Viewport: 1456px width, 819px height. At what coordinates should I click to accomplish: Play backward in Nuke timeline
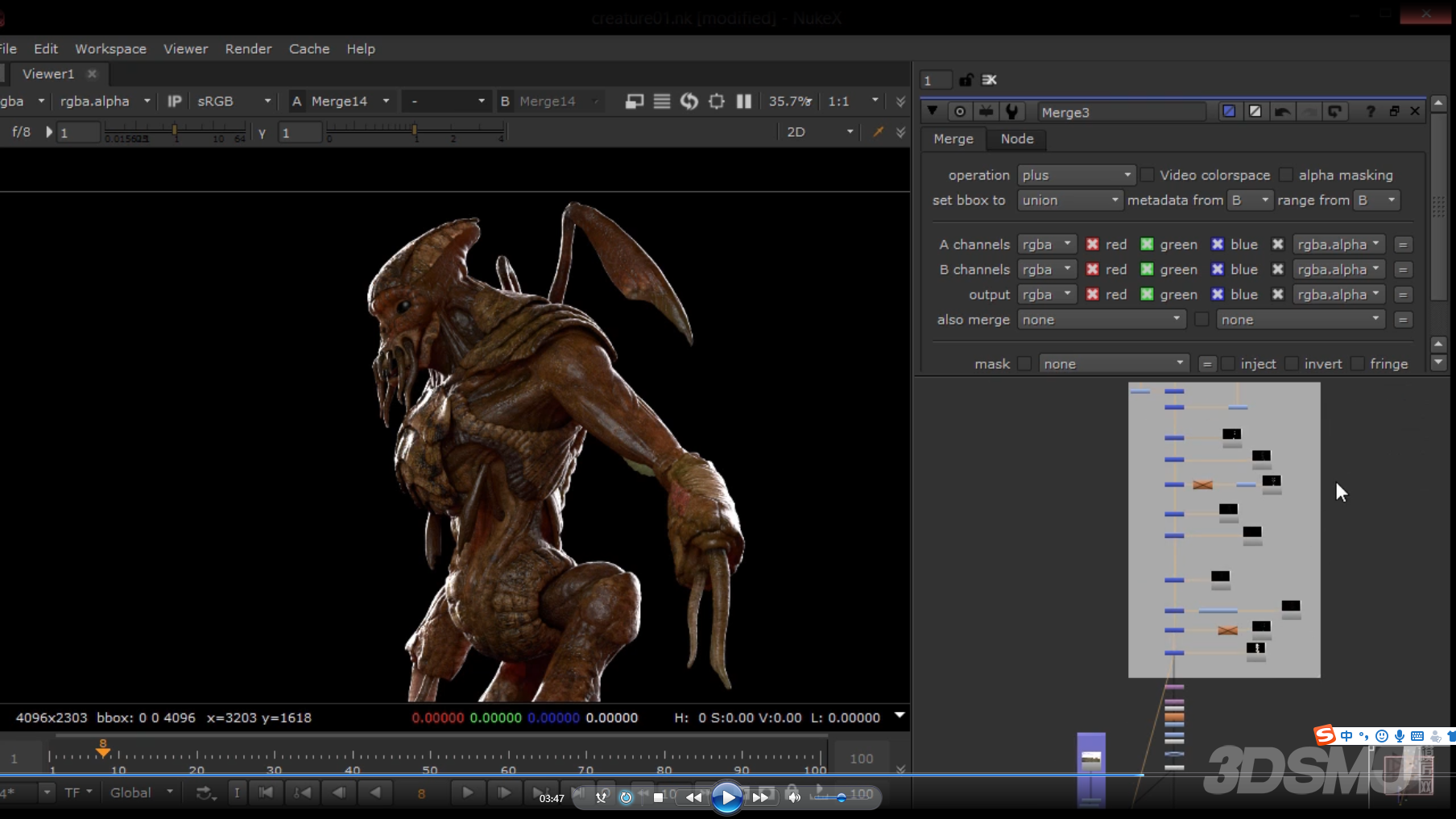click(375, 793)
